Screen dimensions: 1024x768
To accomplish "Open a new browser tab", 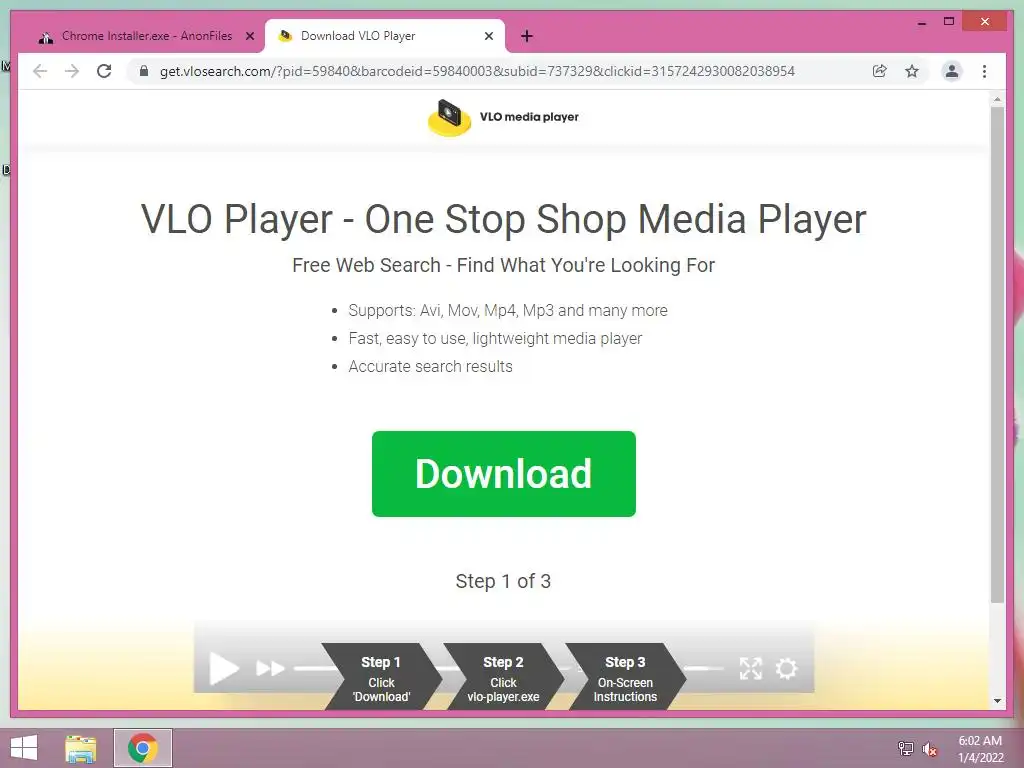I will click(x=527, y=37).
